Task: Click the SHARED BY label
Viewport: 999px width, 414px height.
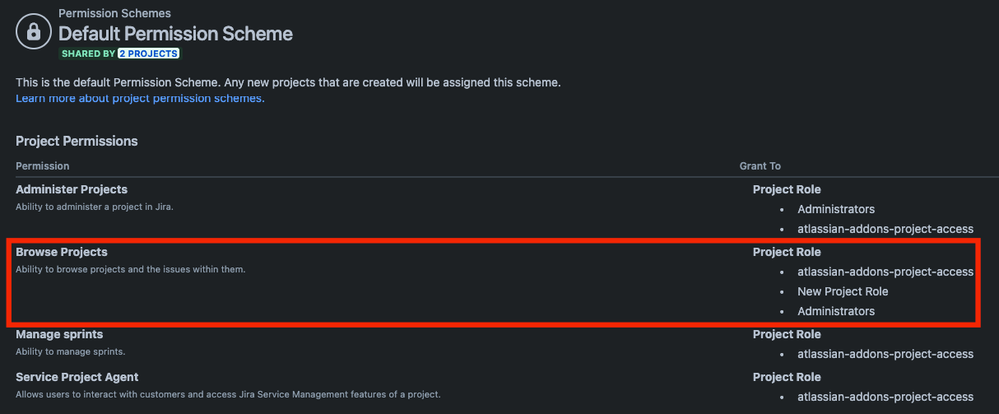Action: [89, 54]
